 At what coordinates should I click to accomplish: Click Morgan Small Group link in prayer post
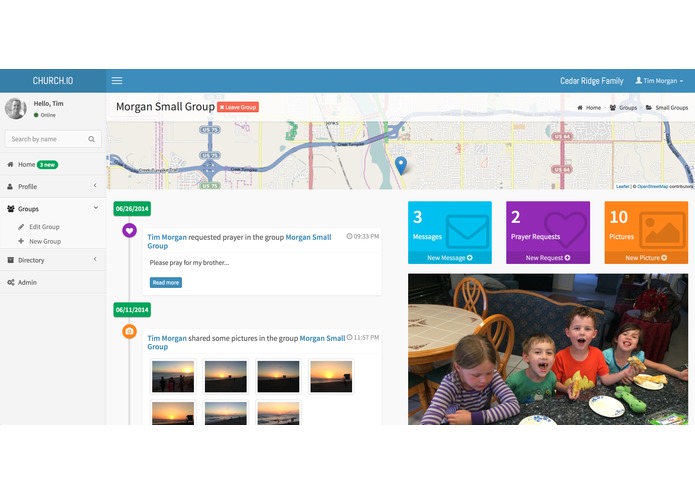(x=308, y=237)
